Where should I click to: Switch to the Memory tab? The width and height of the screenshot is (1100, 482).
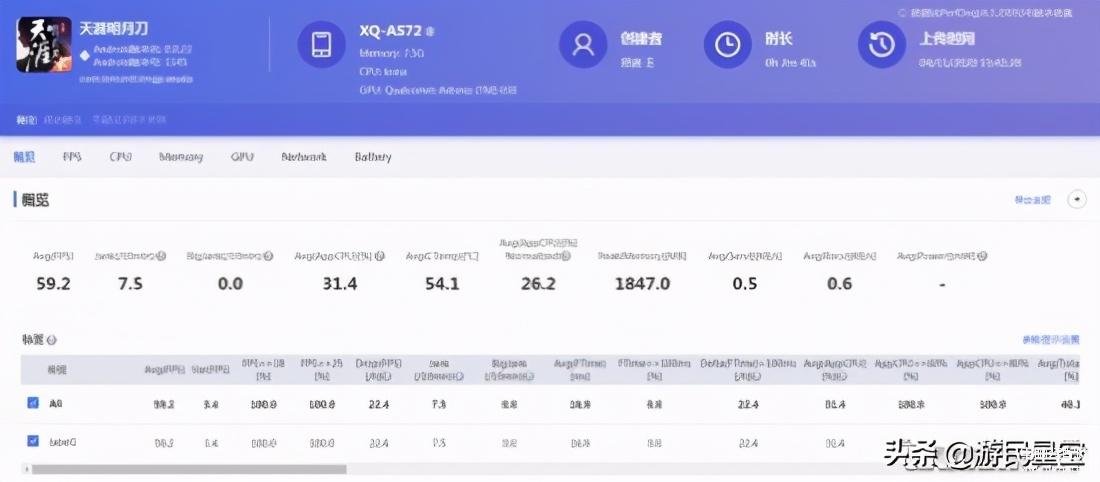tap(181, 156)
